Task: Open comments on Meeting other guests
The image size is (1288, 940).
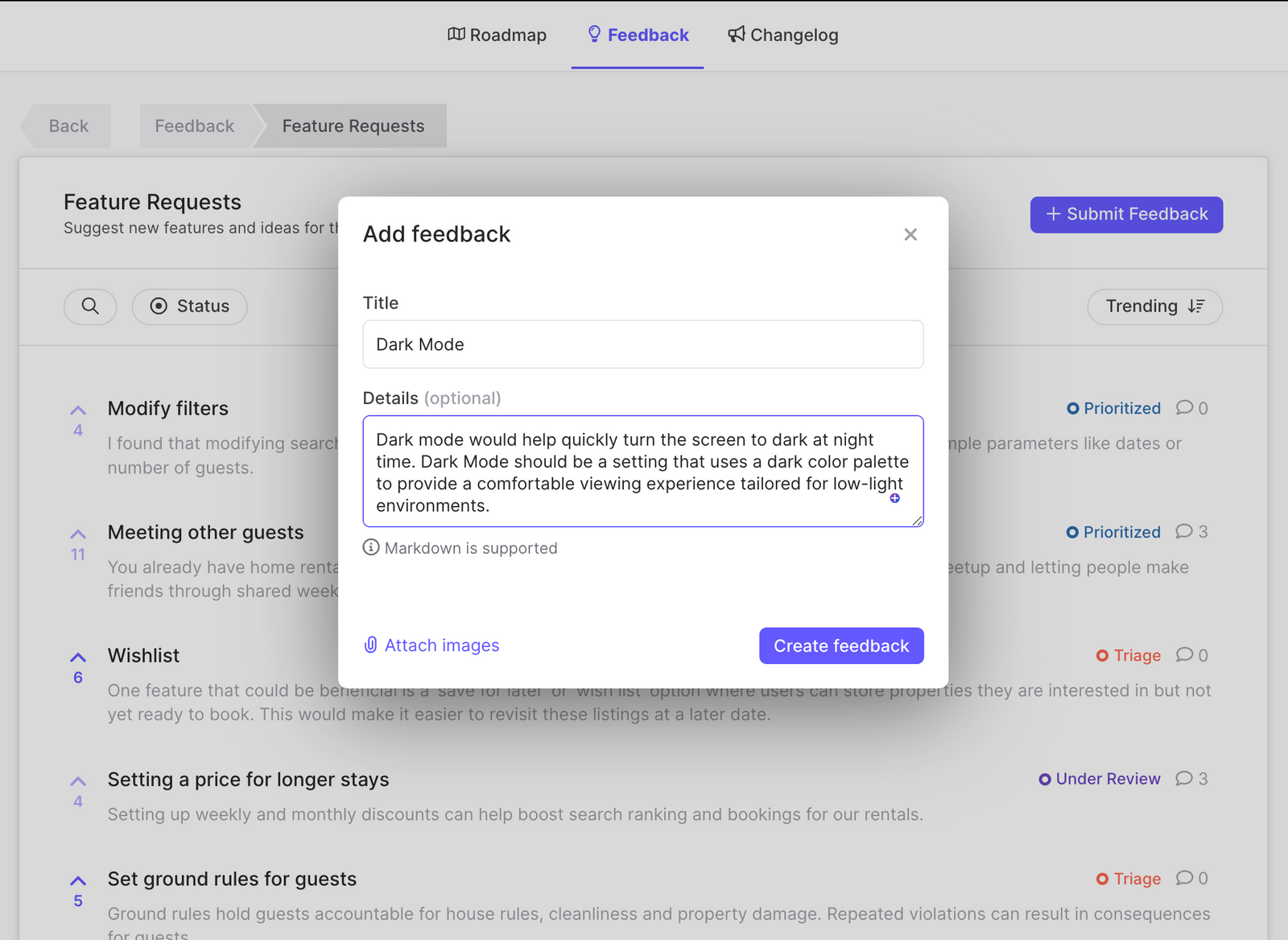Action: point(1183,531)
